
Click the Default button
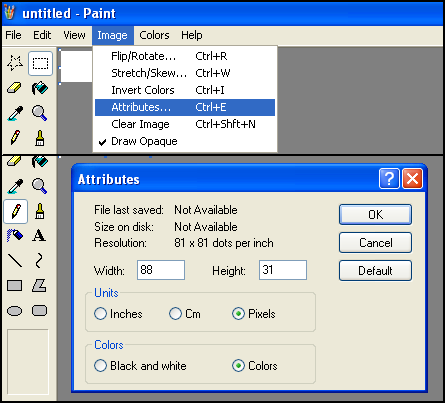coord(375,271)
